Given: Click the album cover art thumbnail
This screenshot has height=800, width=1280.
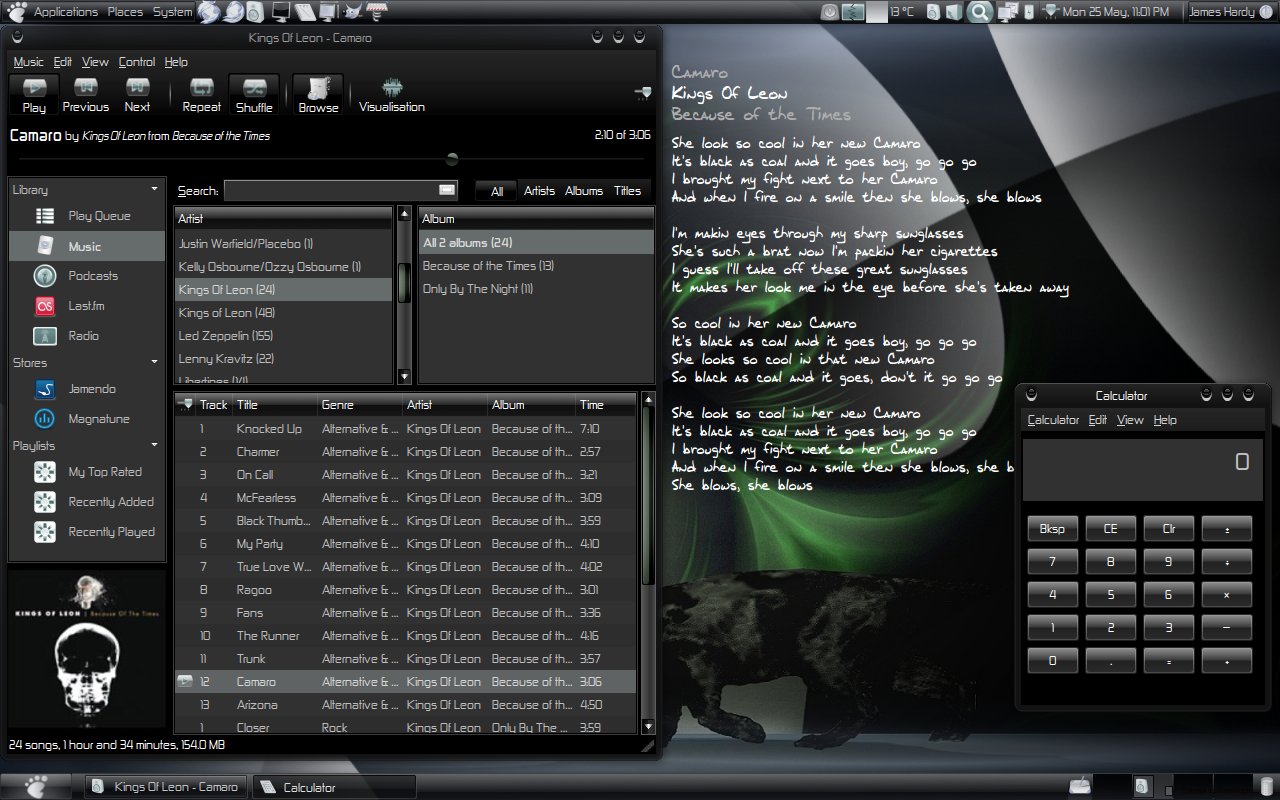Looking at the screenshot, I should (87, 648).
